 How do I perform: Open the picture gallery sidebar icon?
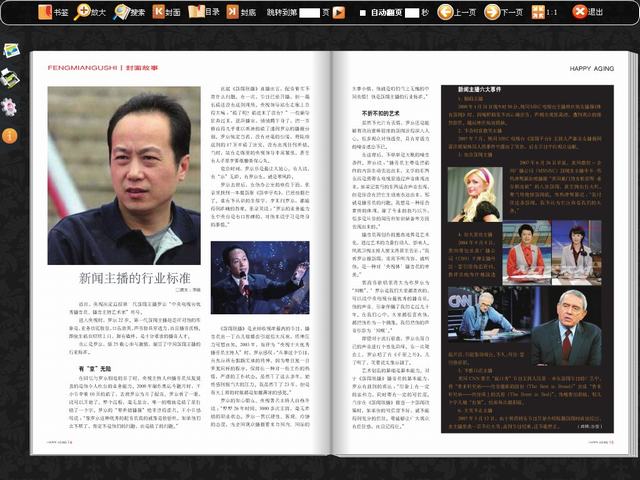coord(11,50)
